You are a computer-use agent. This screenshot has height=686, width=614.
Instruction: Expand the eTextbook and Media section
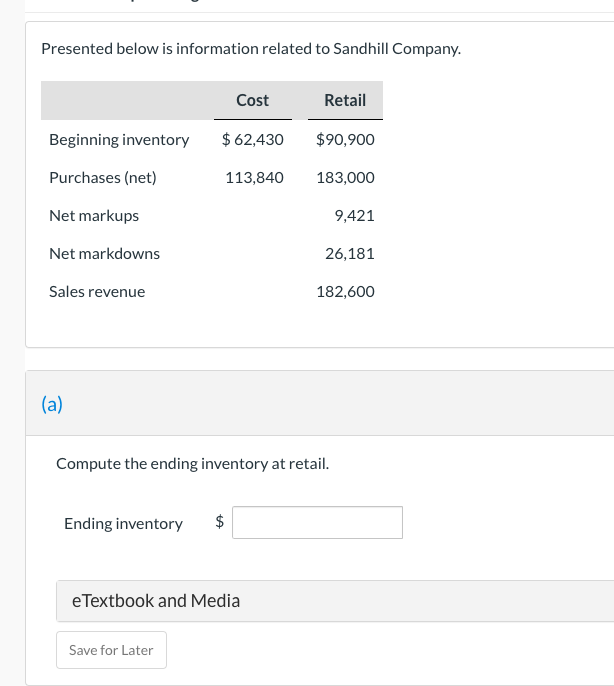[156, 601]
